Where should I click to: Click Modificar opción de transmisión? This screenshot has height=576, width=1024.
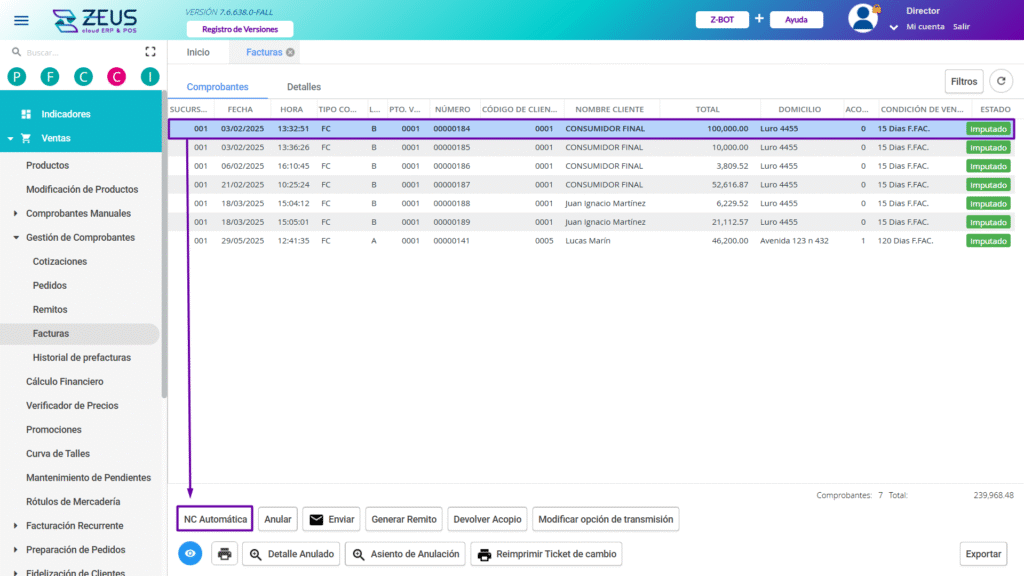(605, 519)
